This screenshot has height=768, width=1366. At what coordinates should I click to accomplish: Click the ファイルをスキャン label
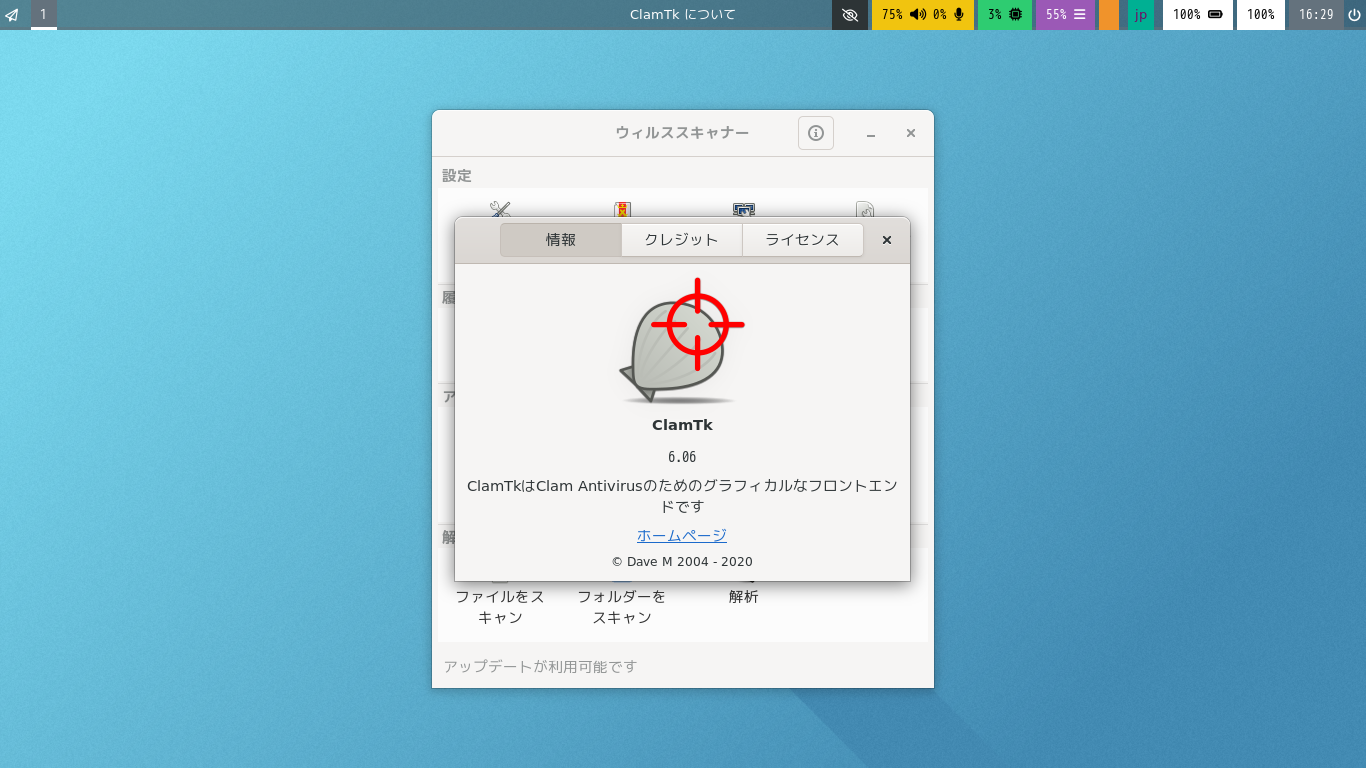[x=500, y=607]
